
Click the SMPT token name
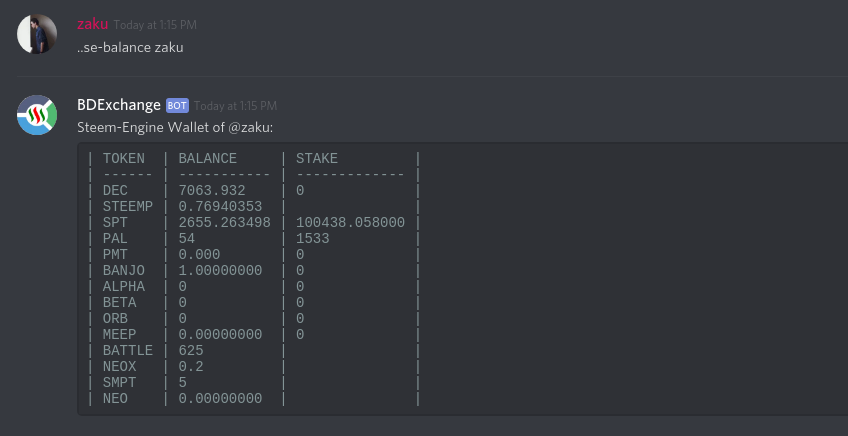(120, 382)
